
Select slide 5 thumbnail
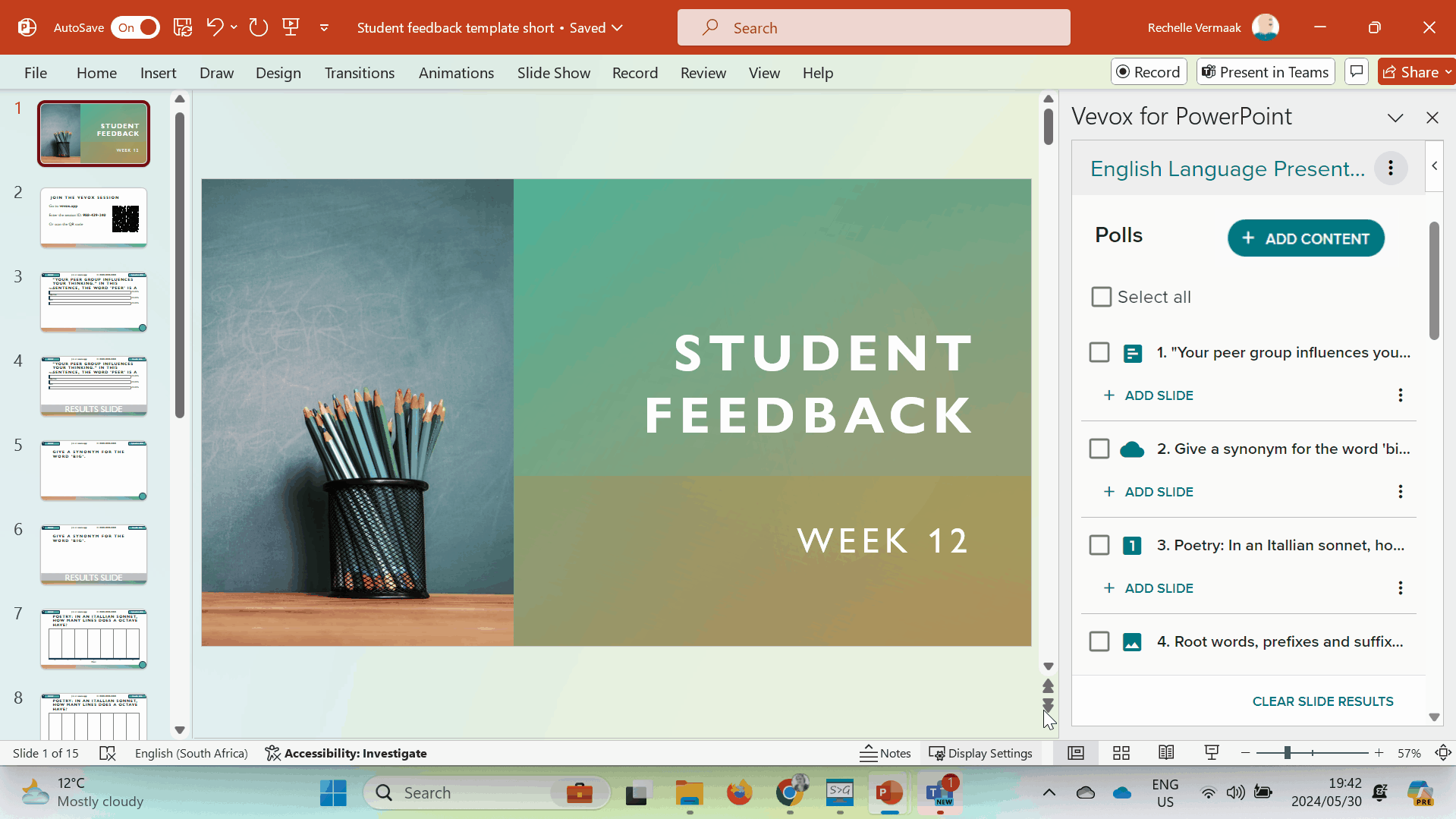click(93, 471)
